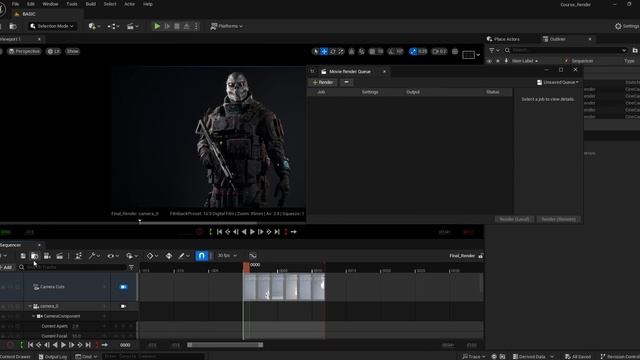Click the skip frame icon next to Play
This screenshot has width=640, height=360.
(167, 26)
